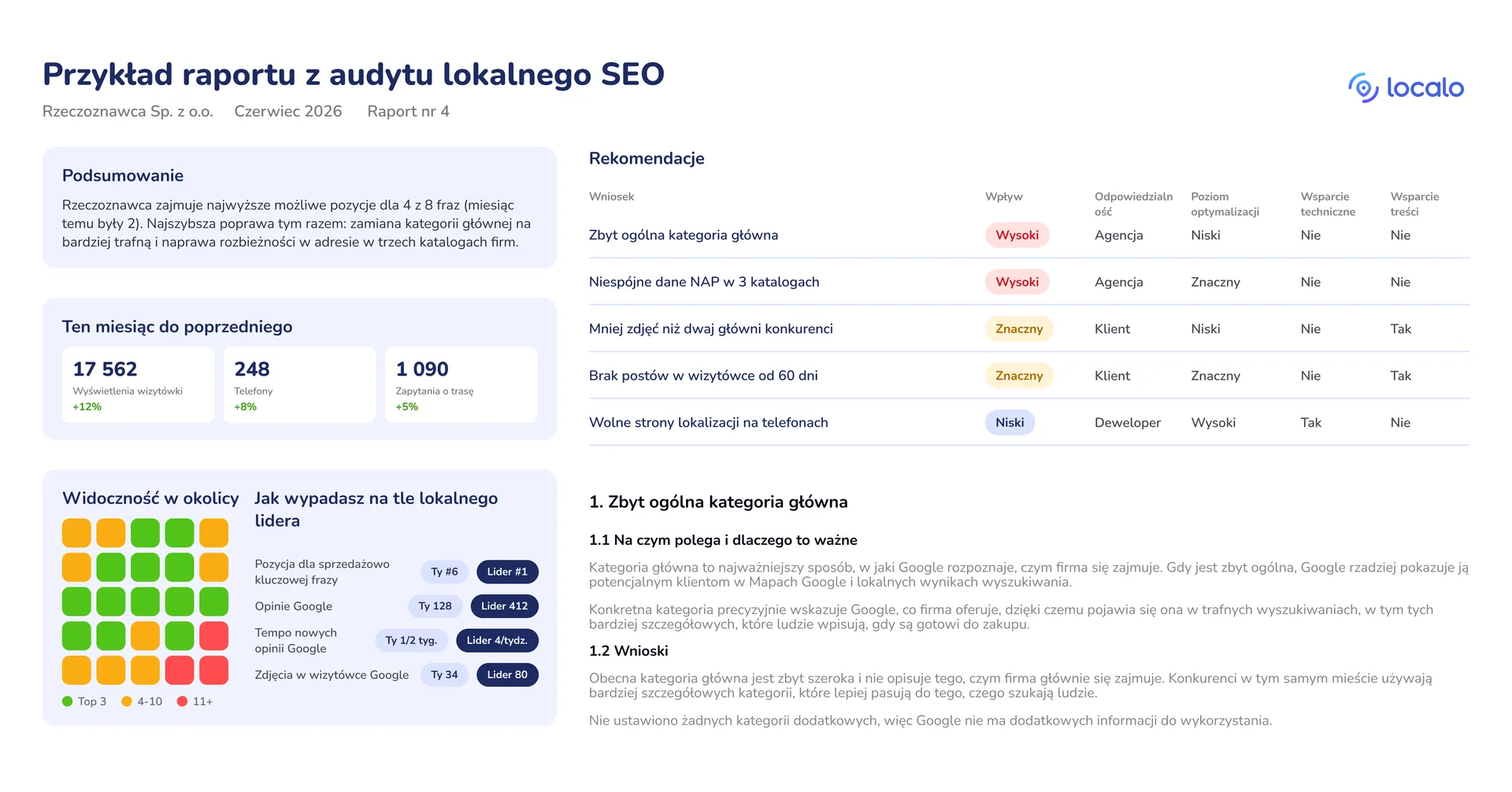Click Agencja in the Niespójne dane NAP row
The width and height of the screenshot is (1512, 792).
click(x=1118, y=282)
